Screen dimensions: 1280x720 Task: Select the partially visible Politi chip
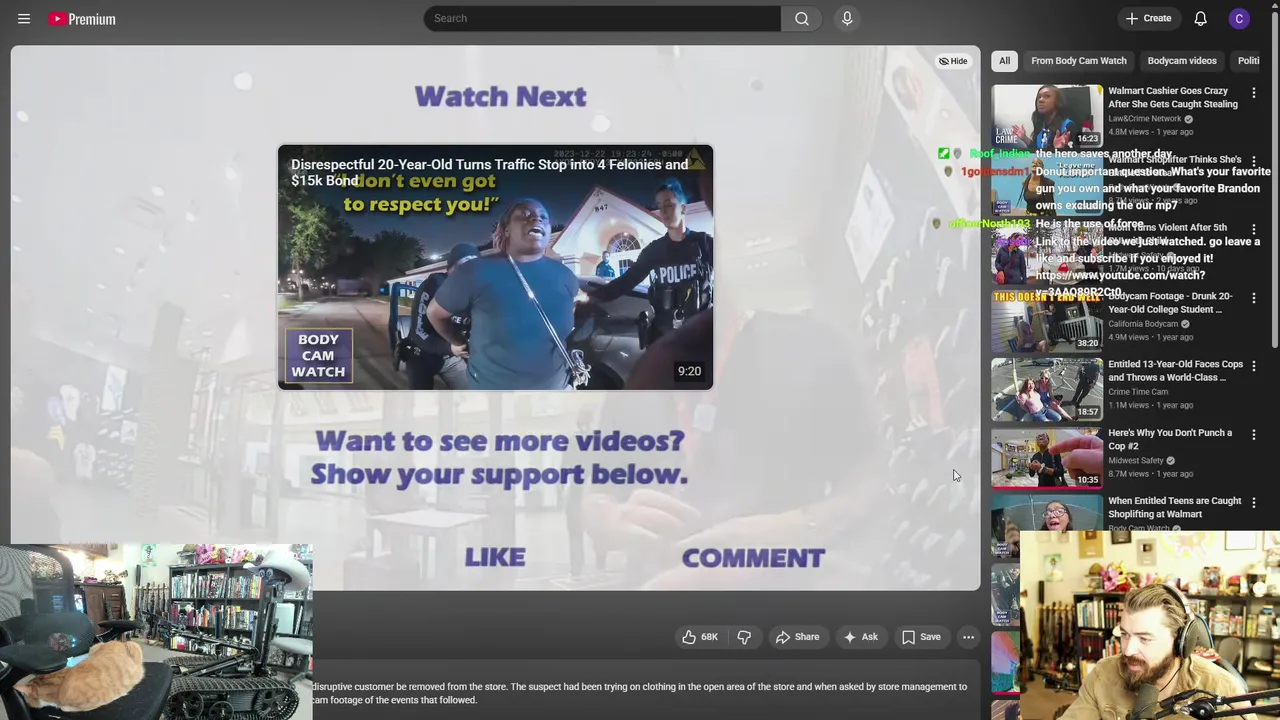1249,61
